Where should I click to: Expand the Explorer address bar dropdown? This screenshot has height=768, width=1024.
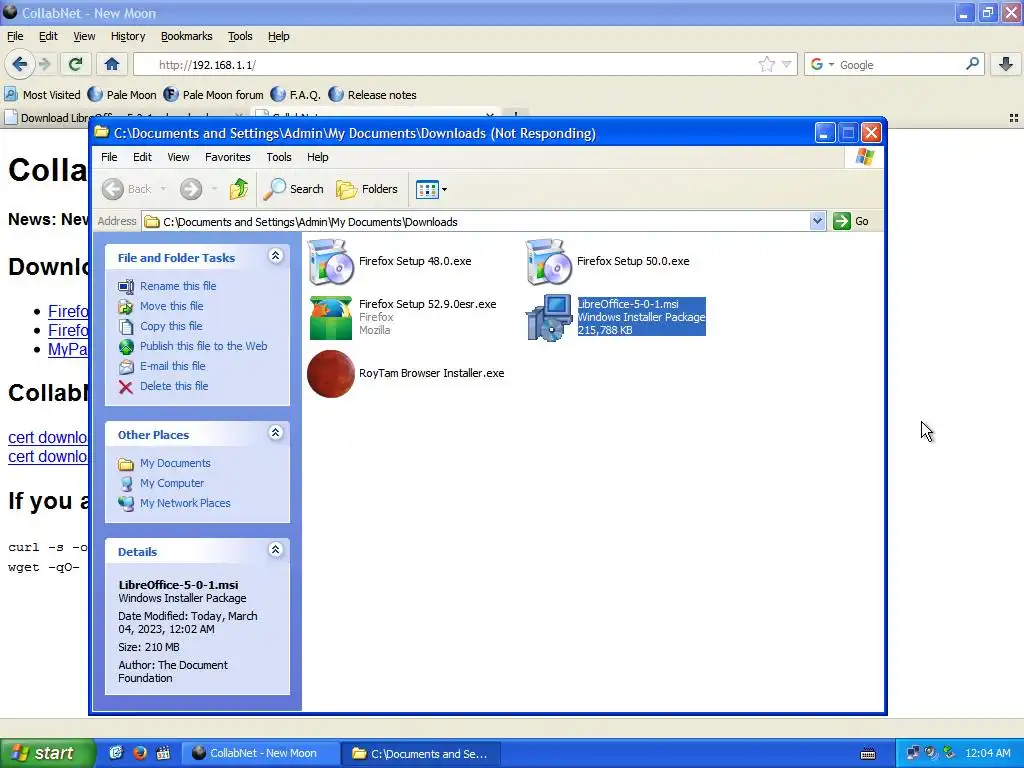tap(817, 221)
